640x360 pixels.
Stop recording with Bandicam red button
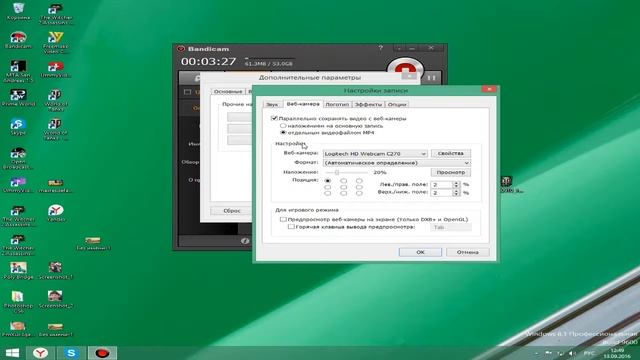[x=405, y=67]
